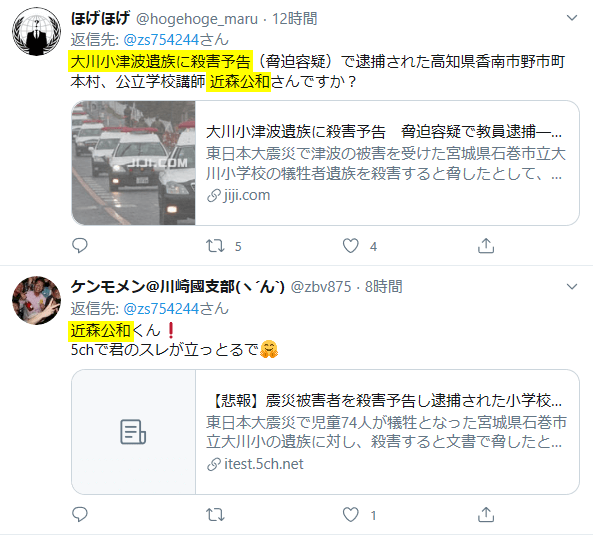Screen dimensions: 593x547
Task: Share the hogehoge_maru tweet
Action: pyautogui.click(x=486, y=246)
